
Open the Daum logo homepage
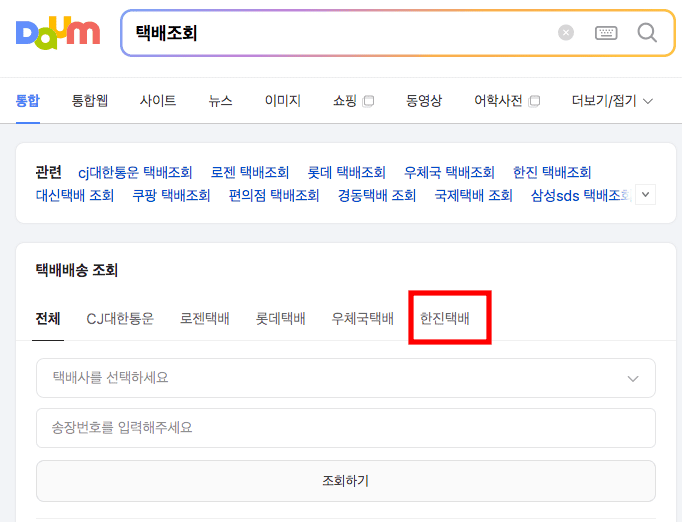click(x=58, y=33)
